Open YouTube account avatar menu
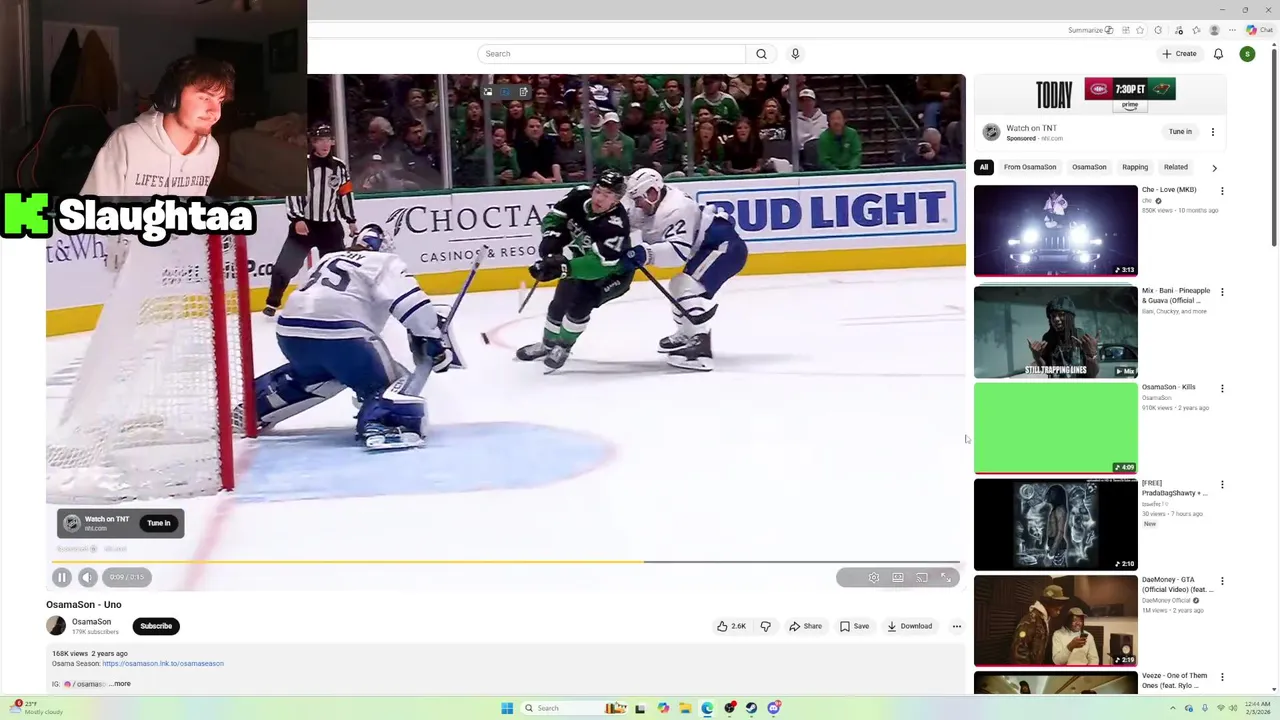 click(1247, 54)
